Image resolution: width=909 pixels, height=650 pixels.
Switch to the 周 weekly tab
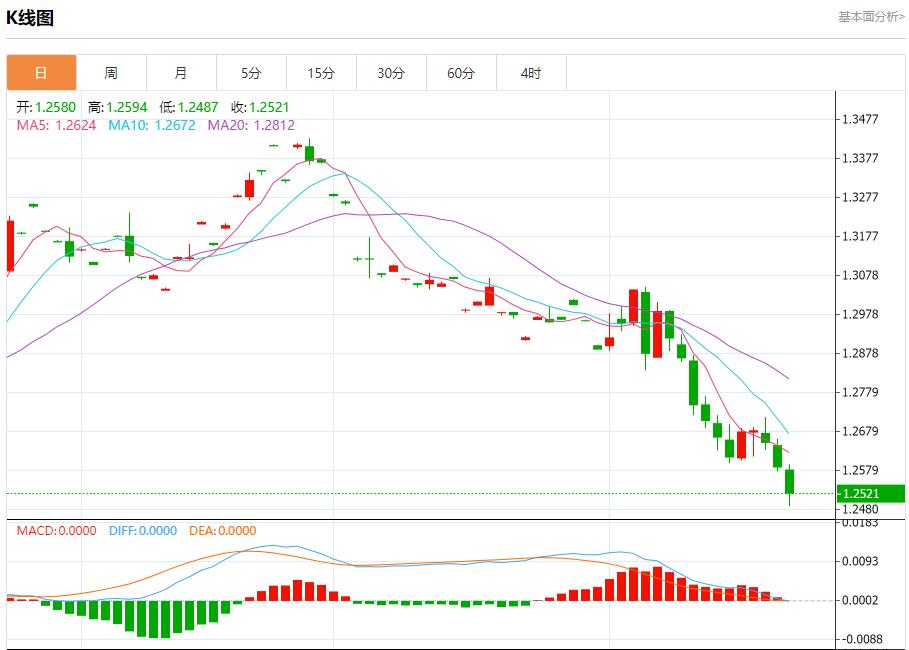pos(111,73)
